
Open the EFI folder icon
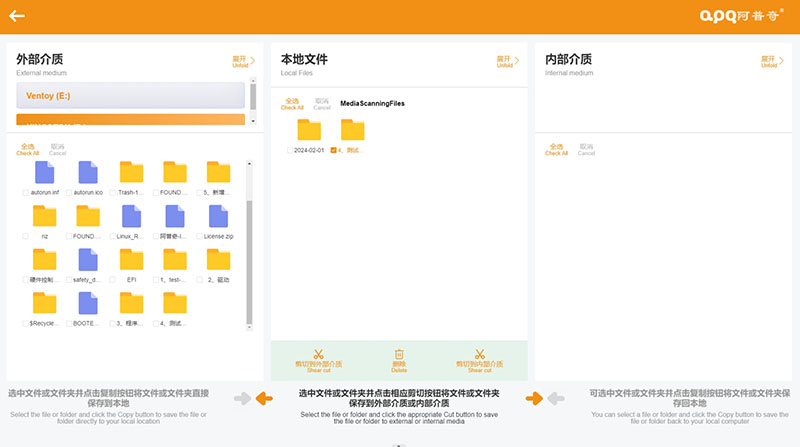pyautogui.click(x=132, y=260)
